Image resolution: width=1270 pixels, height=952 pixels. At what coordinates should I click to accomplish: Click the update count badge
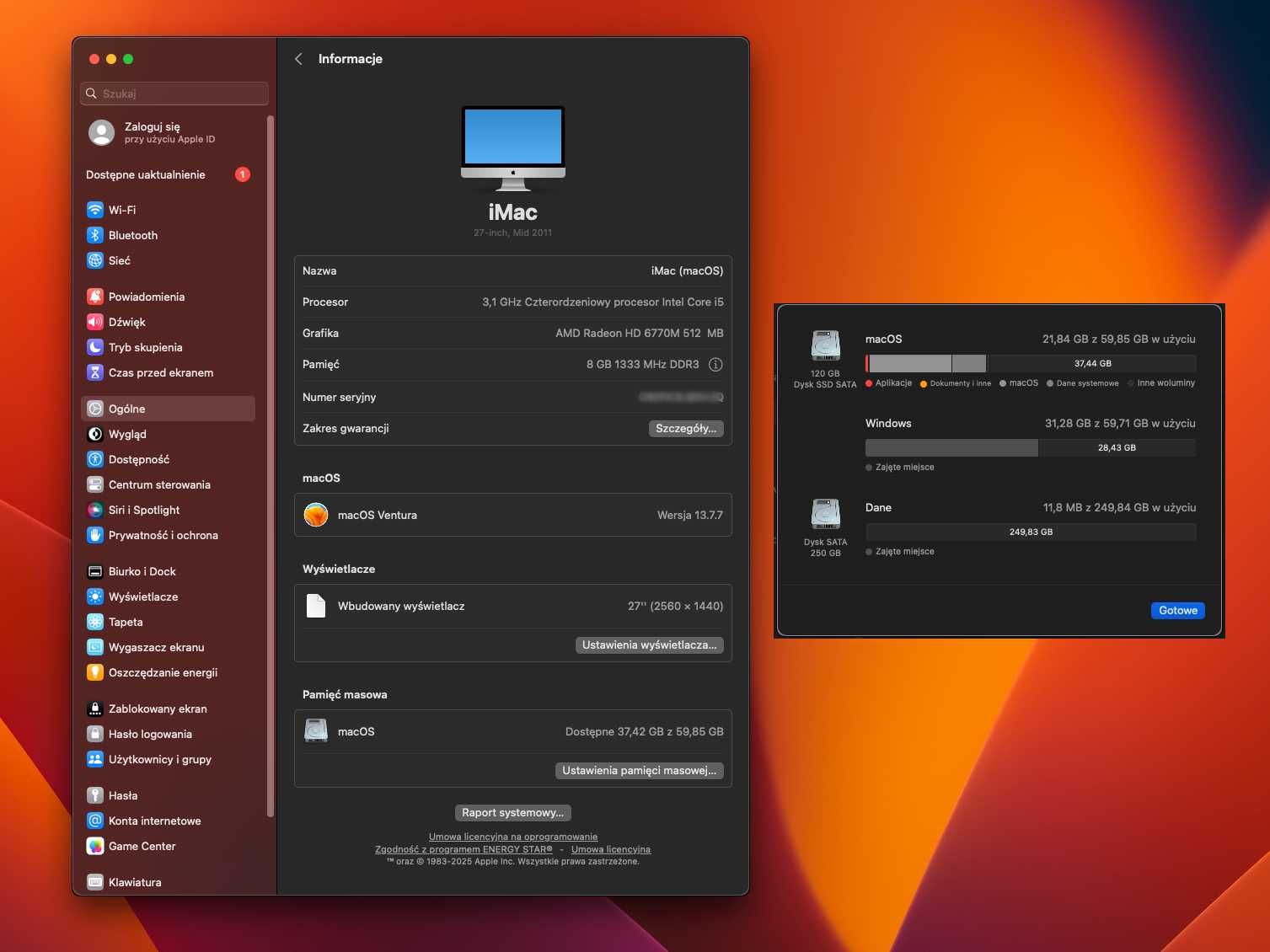[243, 174]
